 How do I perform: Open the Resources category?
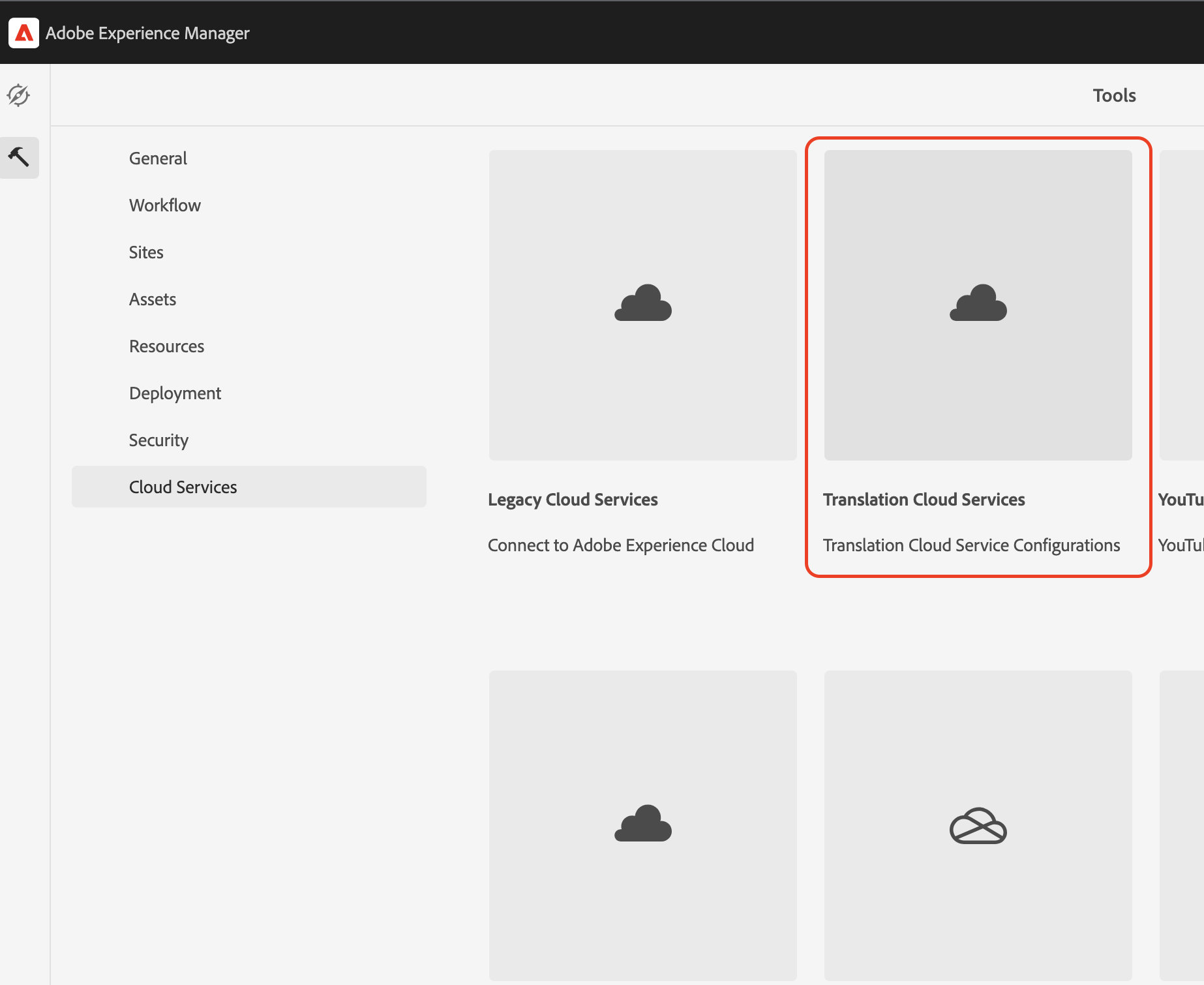(167, 346)
